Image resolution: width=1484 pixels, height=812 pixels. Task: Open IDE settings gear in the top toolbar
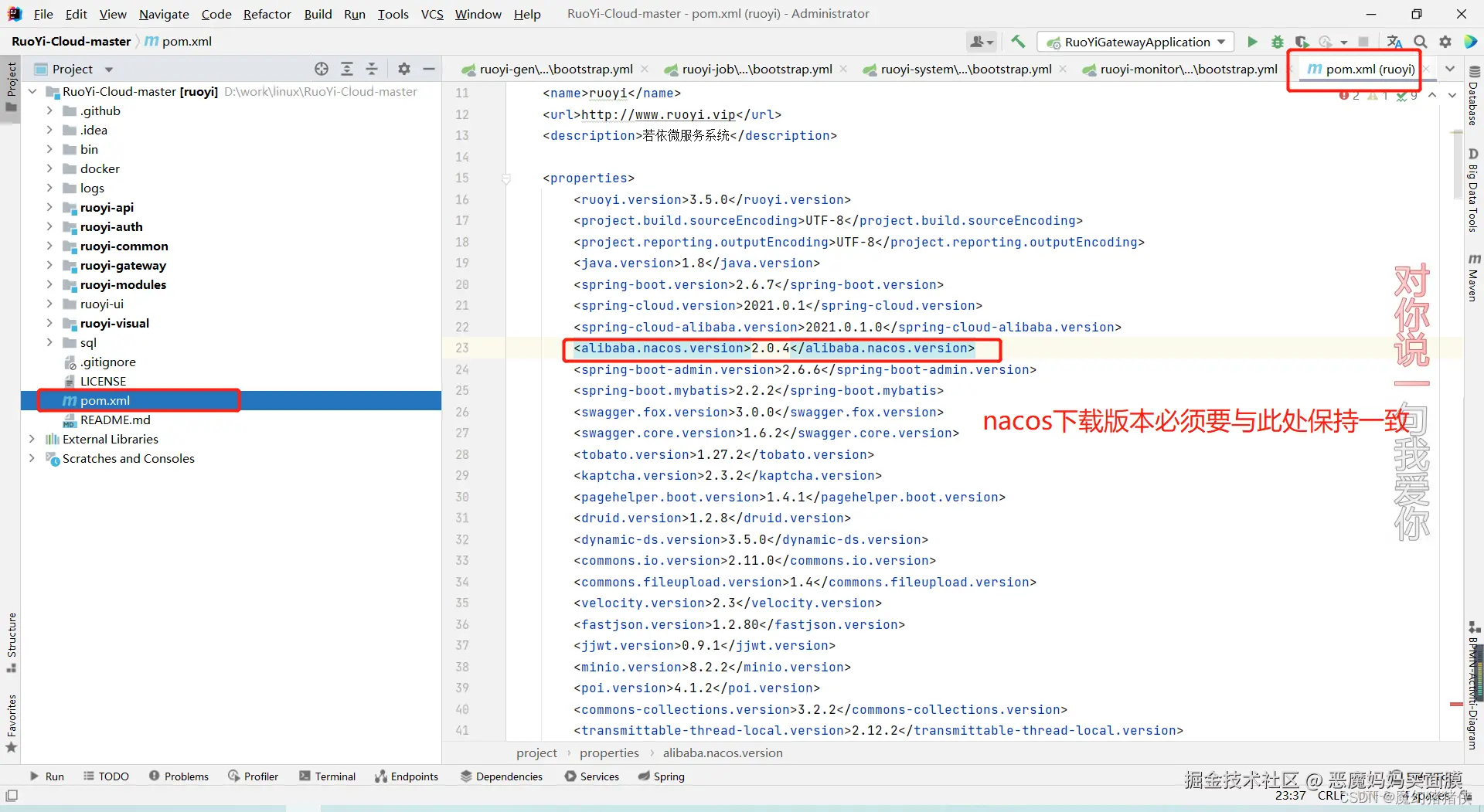pos(1445,42)
